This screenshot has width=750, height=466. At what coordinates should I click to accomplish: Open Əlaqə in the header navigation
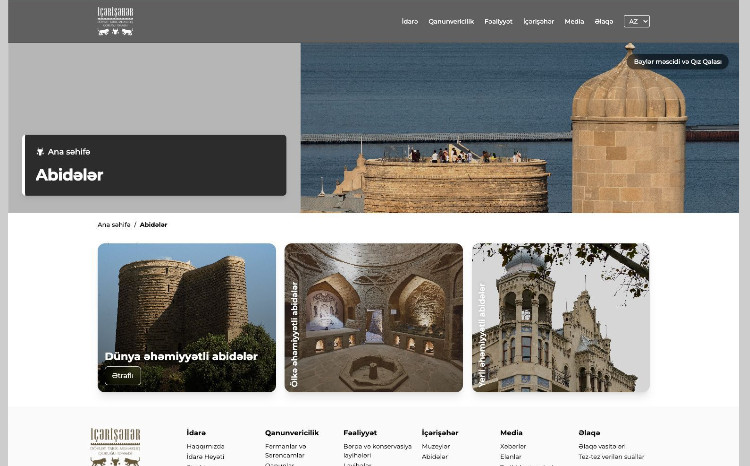pos(604,21)
